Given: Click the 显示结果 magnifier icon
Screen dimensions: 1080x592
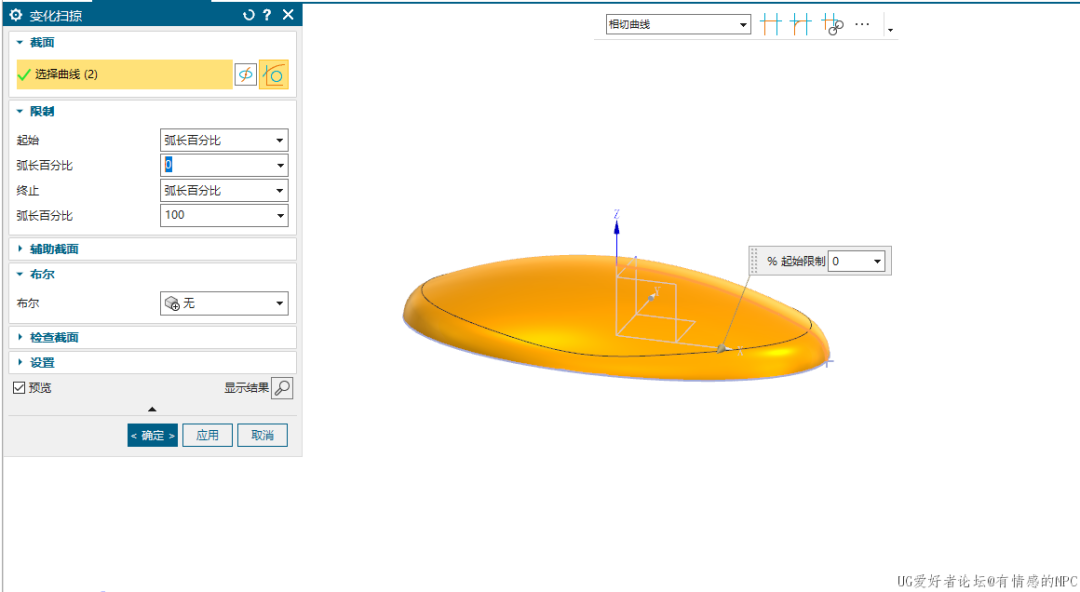Looking at the screenshot, I should pos(282,388).
